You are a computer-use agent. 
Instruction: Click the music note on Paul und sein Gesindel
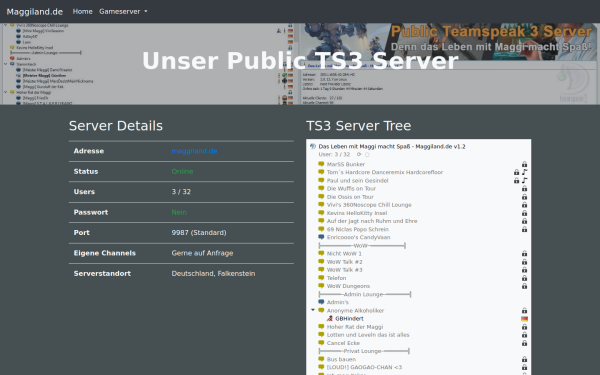tap(524, 180)
